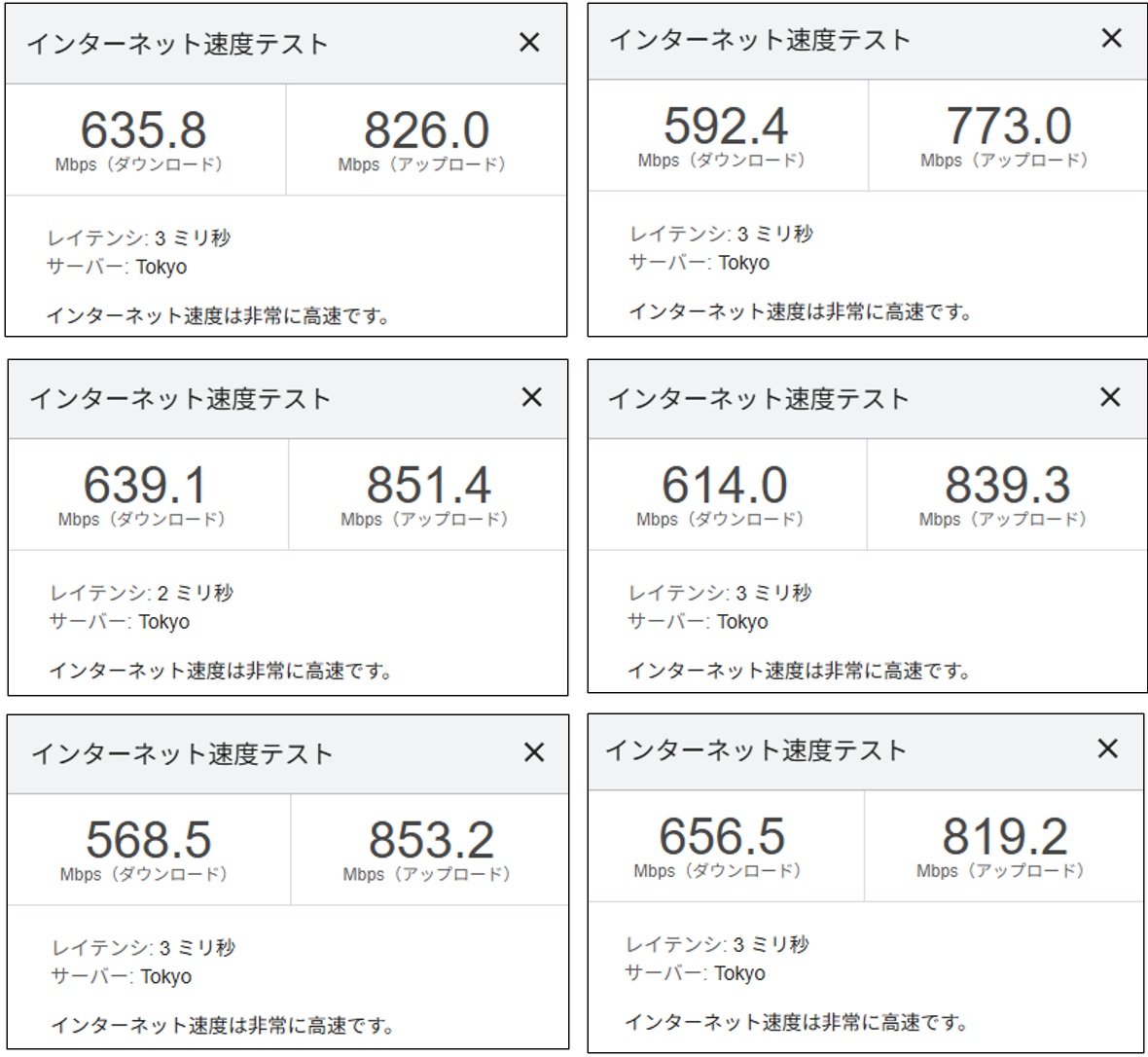Close the speed test showing 656.5 Mbps download
Viewport: 1148px width, 1057px height.
click(x=1107, y=748)
